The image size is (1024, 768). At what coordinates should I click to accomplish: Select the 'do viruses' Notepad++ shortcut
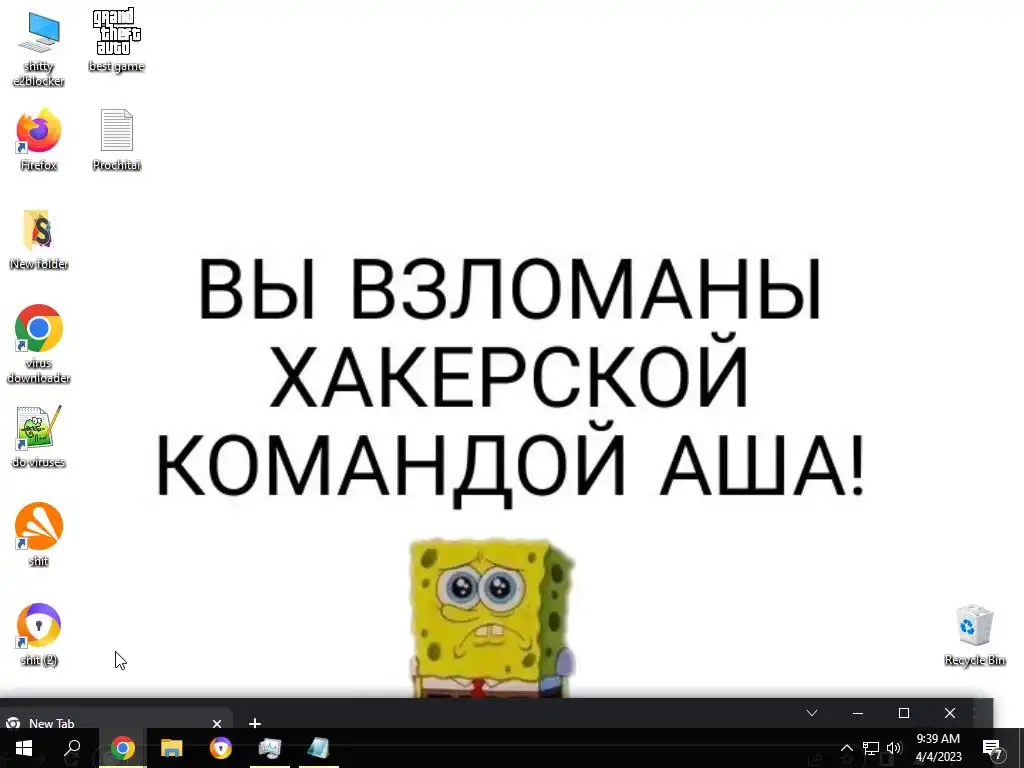click(39, 437)
